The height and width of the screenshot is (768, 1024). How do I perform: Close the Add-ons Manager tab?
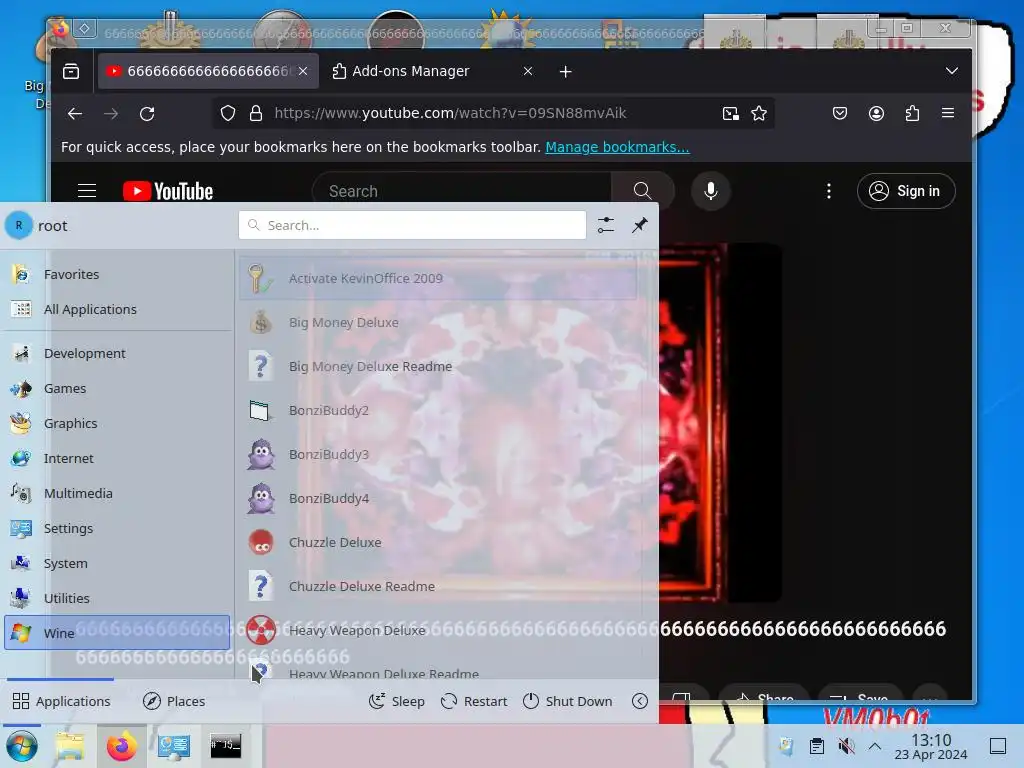point(528,71)
